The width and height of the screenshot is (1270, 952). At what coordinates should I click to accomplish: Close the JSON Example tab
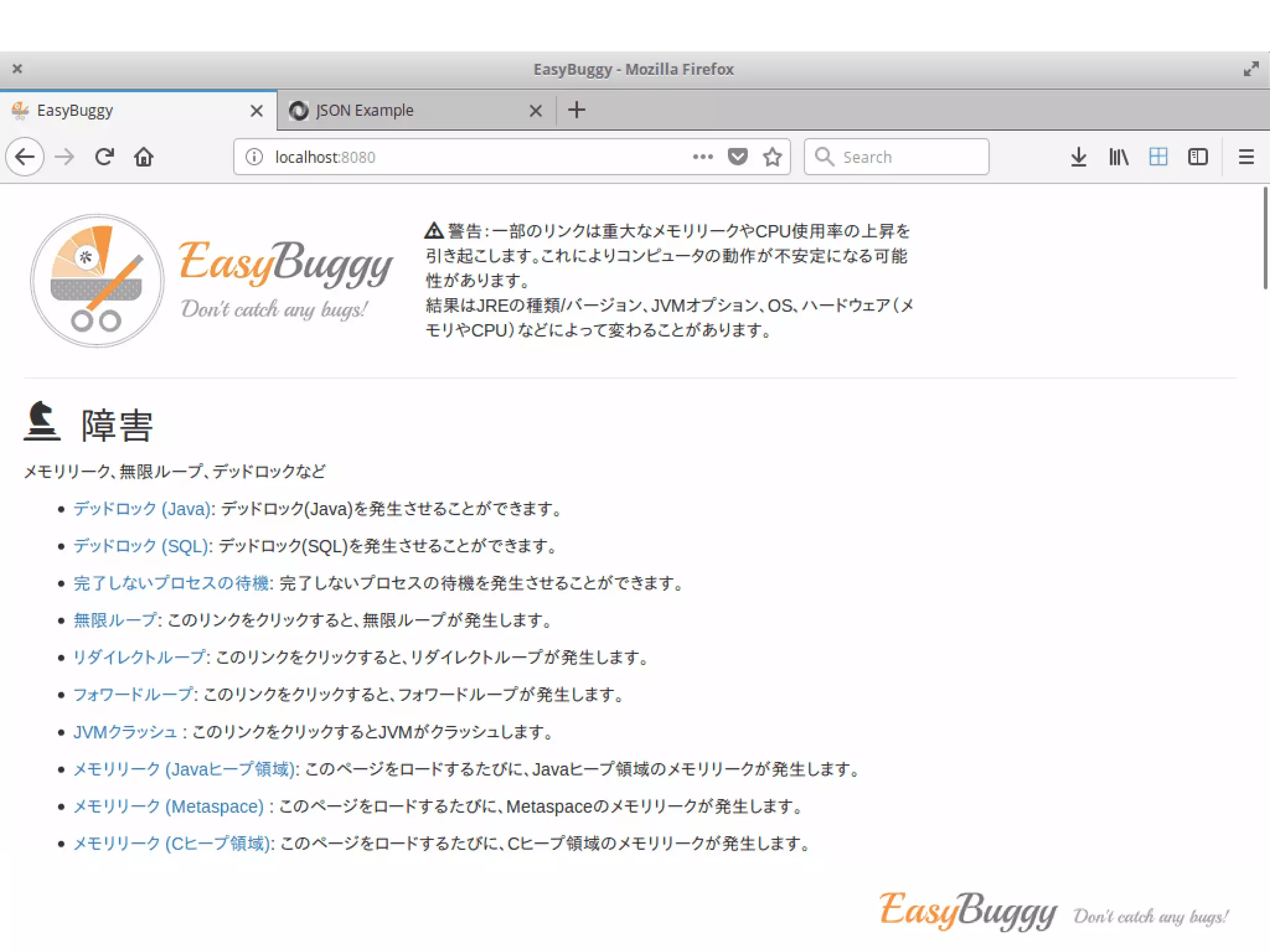tap(536, 111)
